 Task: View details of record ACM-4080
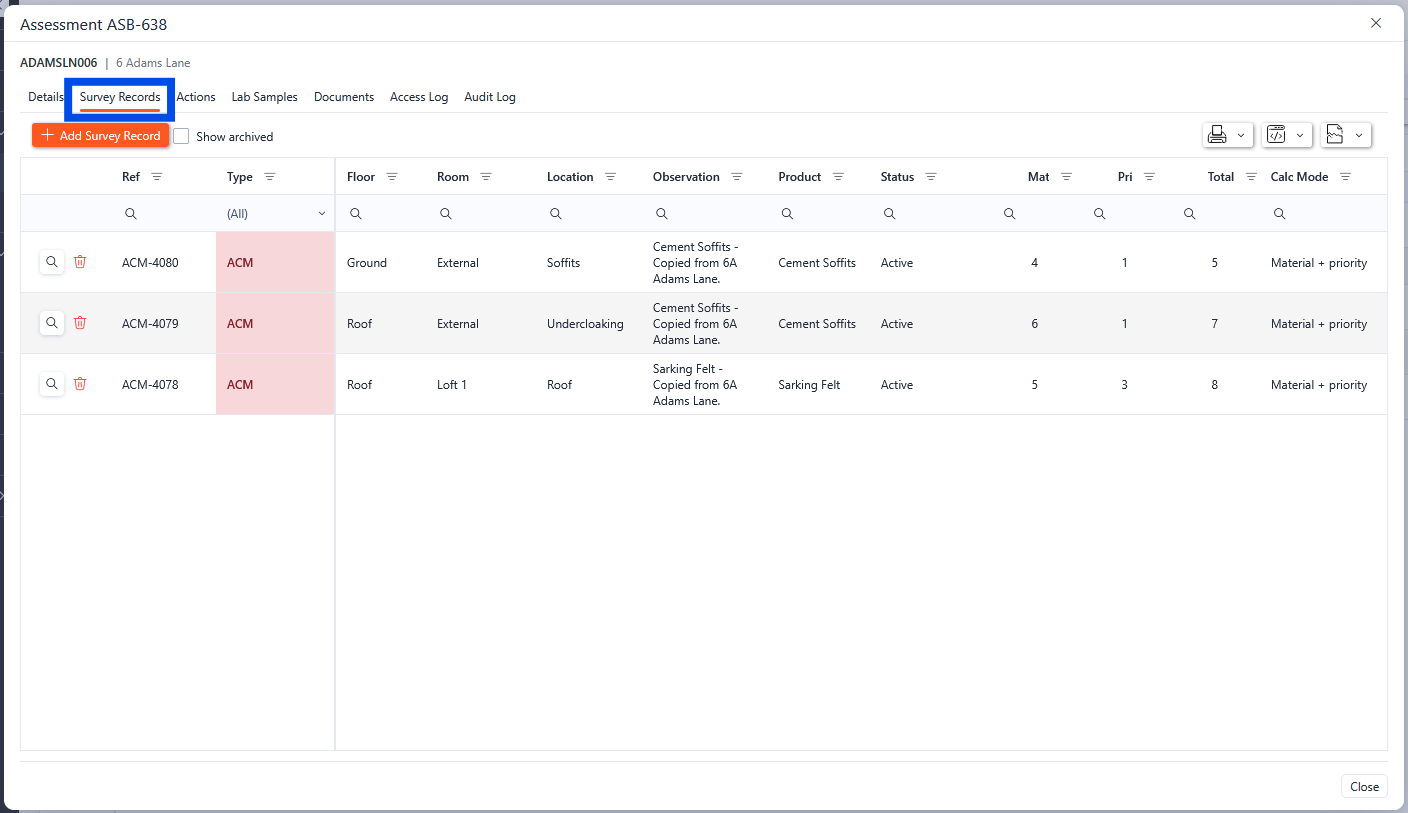pyautogui.click(x=52, y=263)
